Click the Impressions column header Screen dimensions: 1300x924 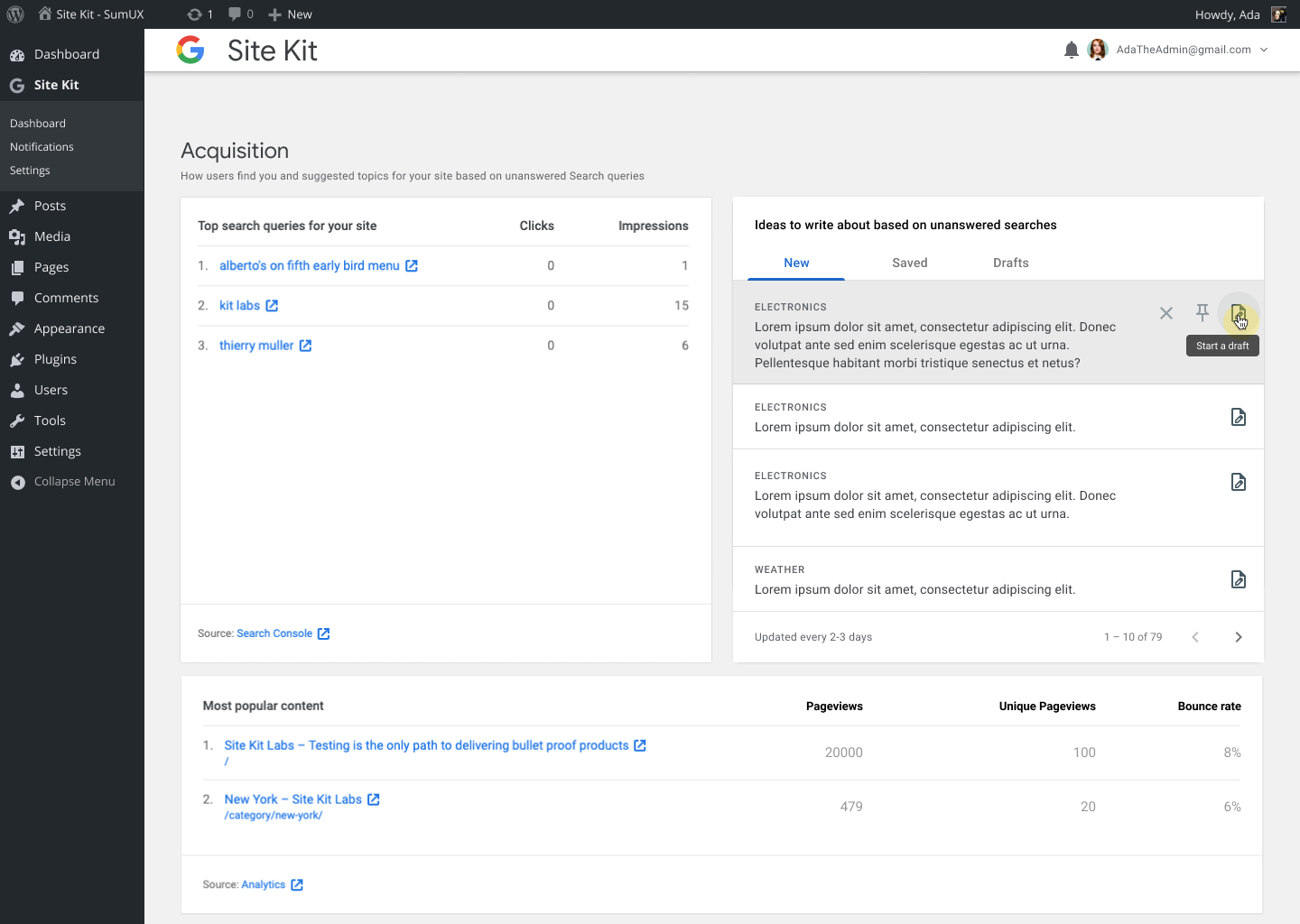(x=653, y=226)
